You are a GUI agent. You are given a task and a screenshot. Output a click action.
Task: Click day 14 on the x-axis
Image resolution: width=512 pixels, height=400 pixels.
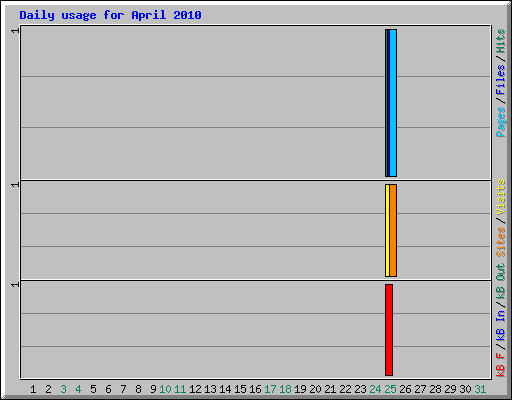coord(225,389)
